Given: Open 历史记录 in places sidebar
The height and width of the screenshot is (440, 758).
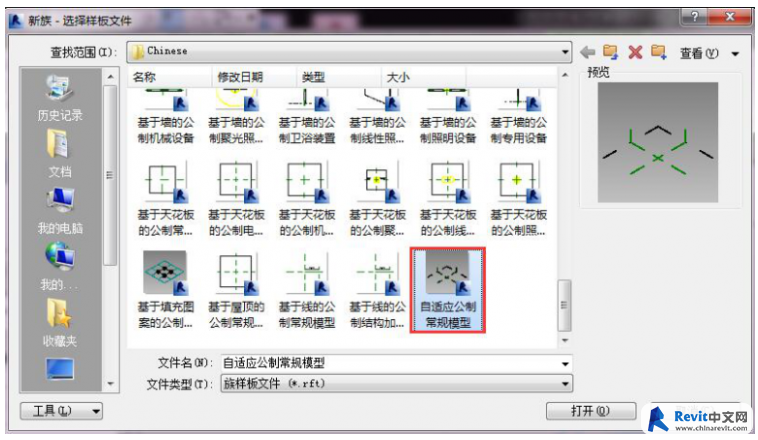Looking at the screenshot, I should click(59, 99).
